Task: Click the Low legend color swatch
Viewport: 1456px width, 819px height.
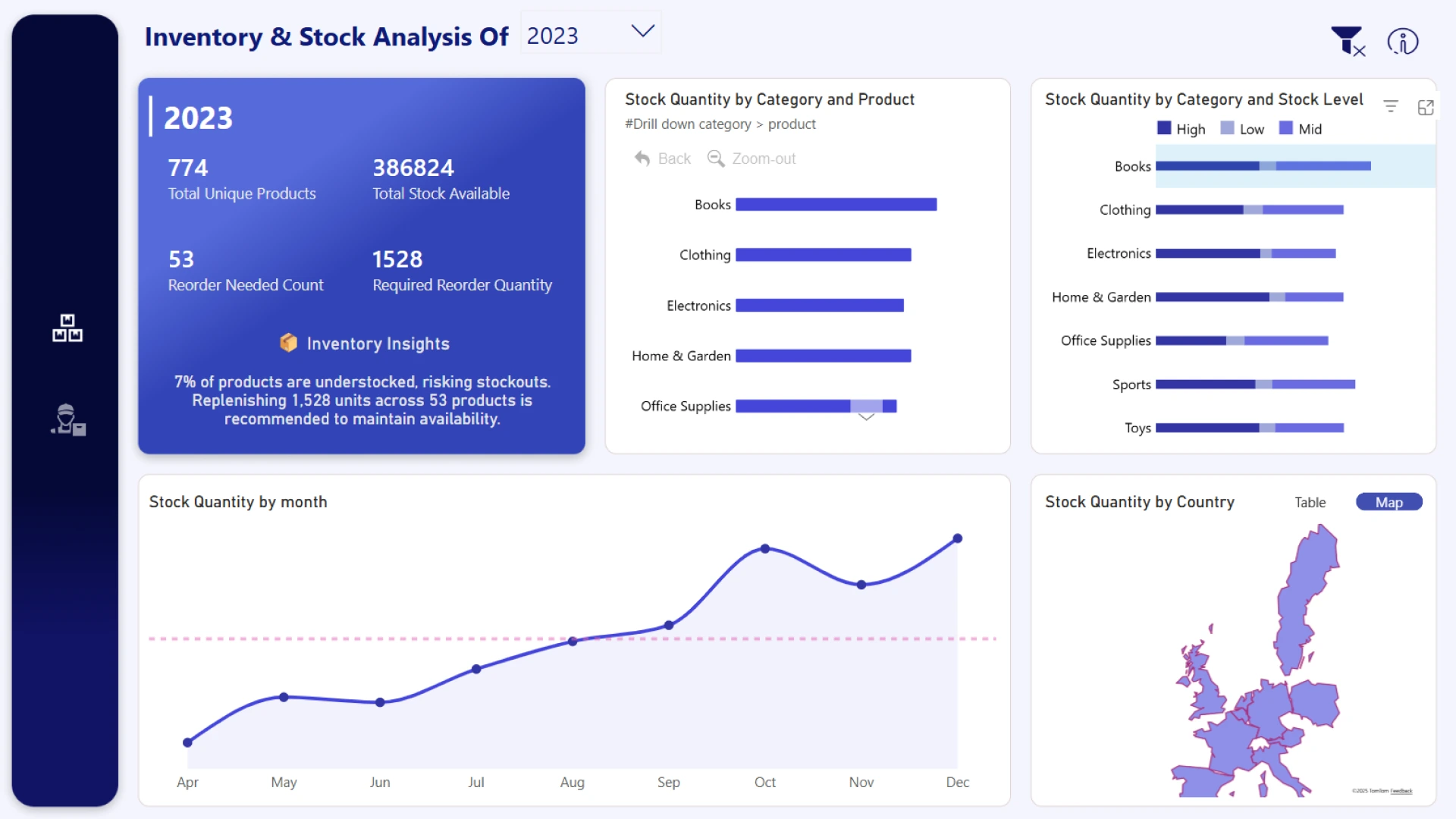Action: click(x=1227, y=128)
